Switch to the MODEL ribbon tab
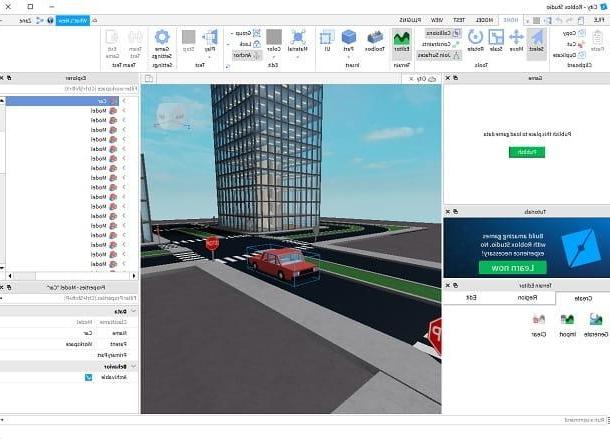This screenshot has width=610, height=439. pyautogui.click(x=484, y=20)
